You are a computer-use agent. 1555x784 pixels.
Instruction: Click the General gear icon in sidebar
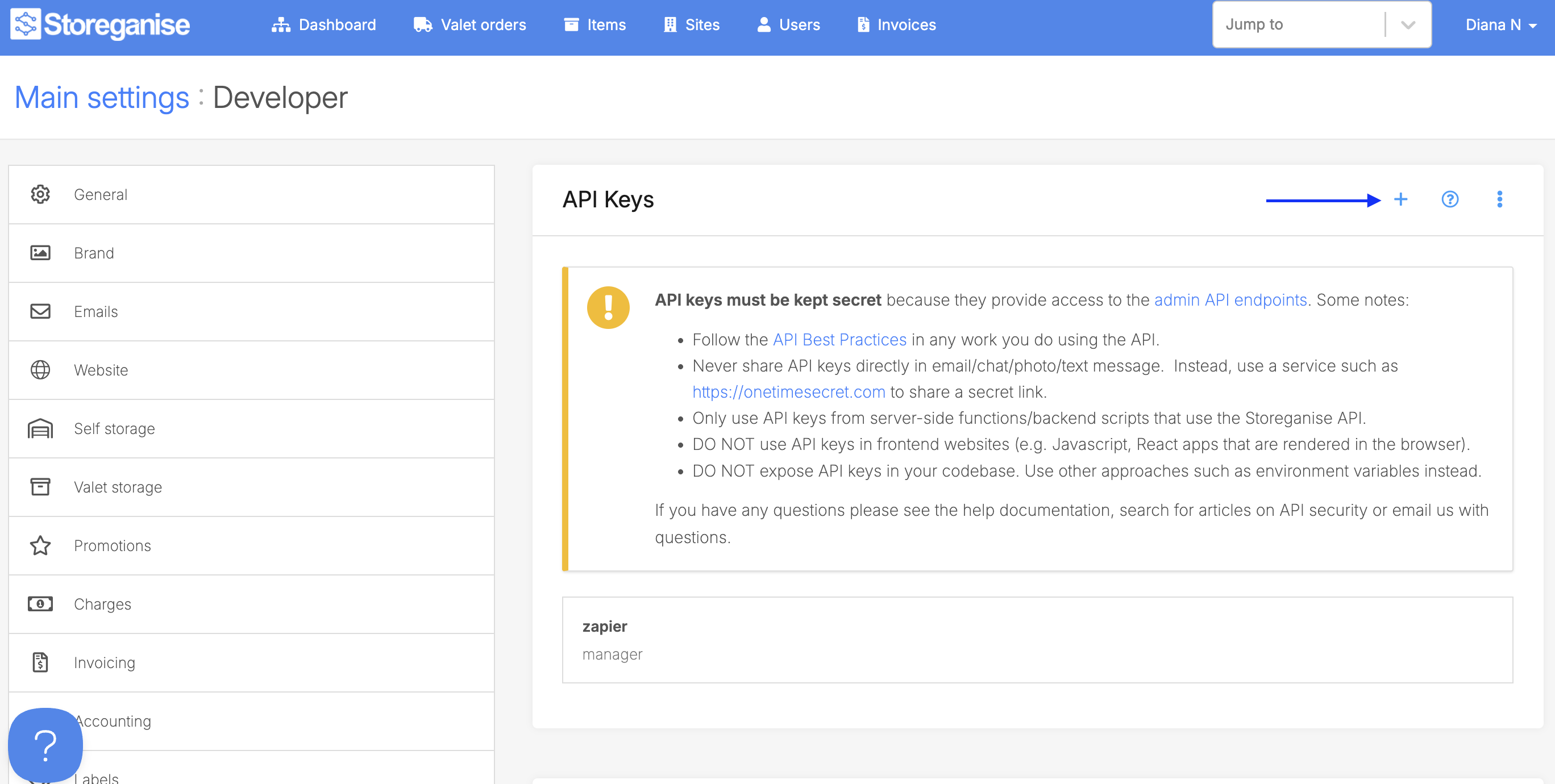pyautogui.click(x=40, y=194)
